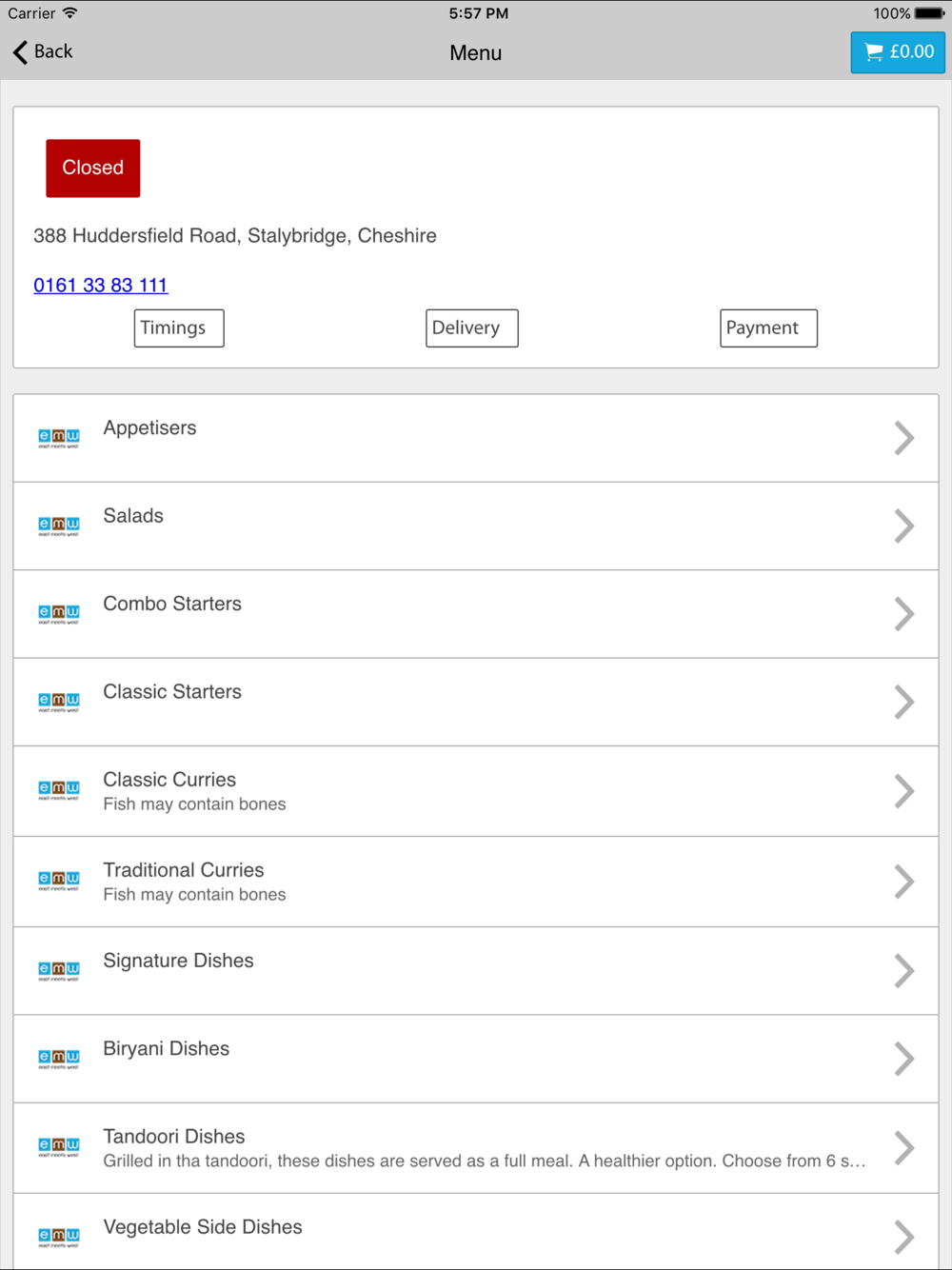Click the emw logo beside Combo Starters
Image resolution: width=952 pixels, height=1270 pixels.
[59, 614]
